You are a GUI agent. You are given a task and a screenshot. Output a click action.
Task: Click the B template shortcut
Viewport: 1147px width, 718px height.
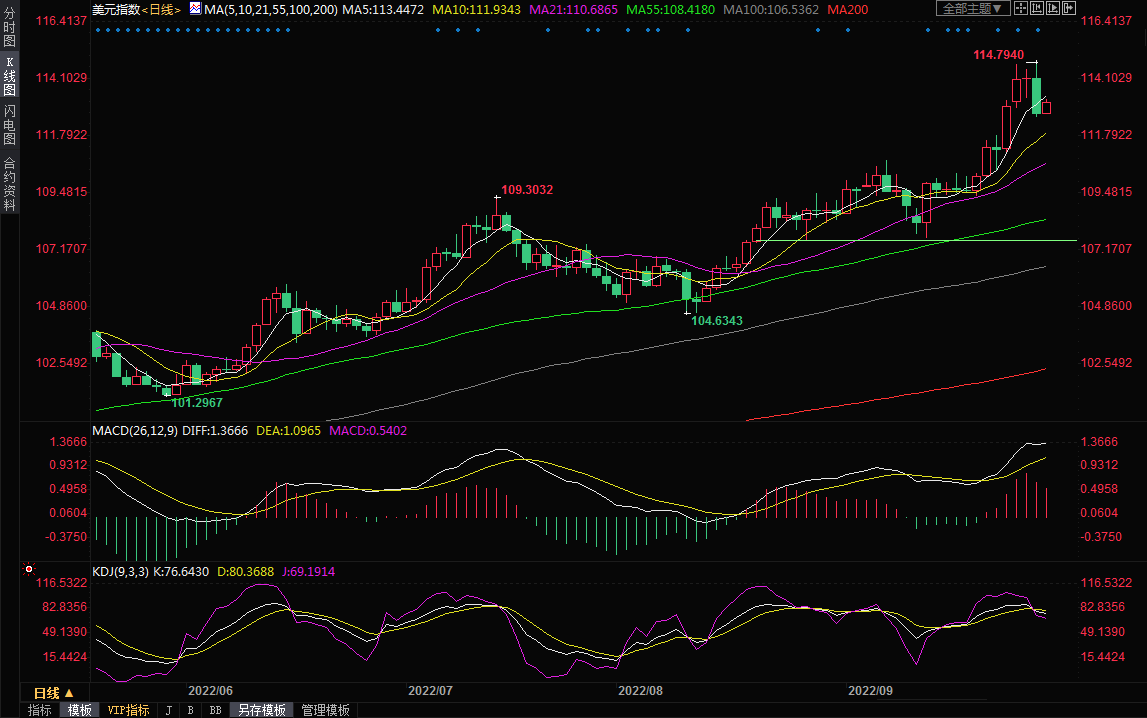[x=190, y=710]
